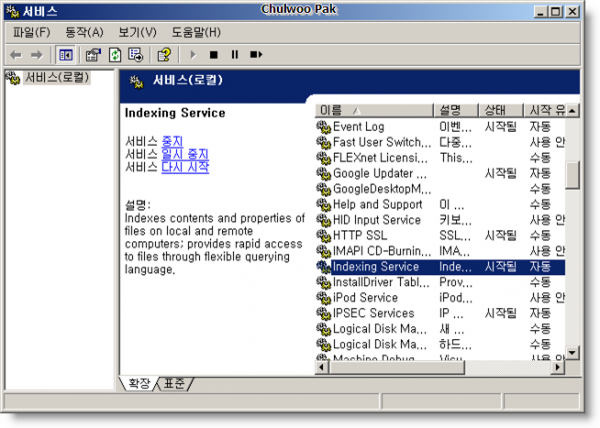The height and width of the screenshot is (428, 600).
Task: Select the InstallDriver Tabl service name
Action: [381, 282]
